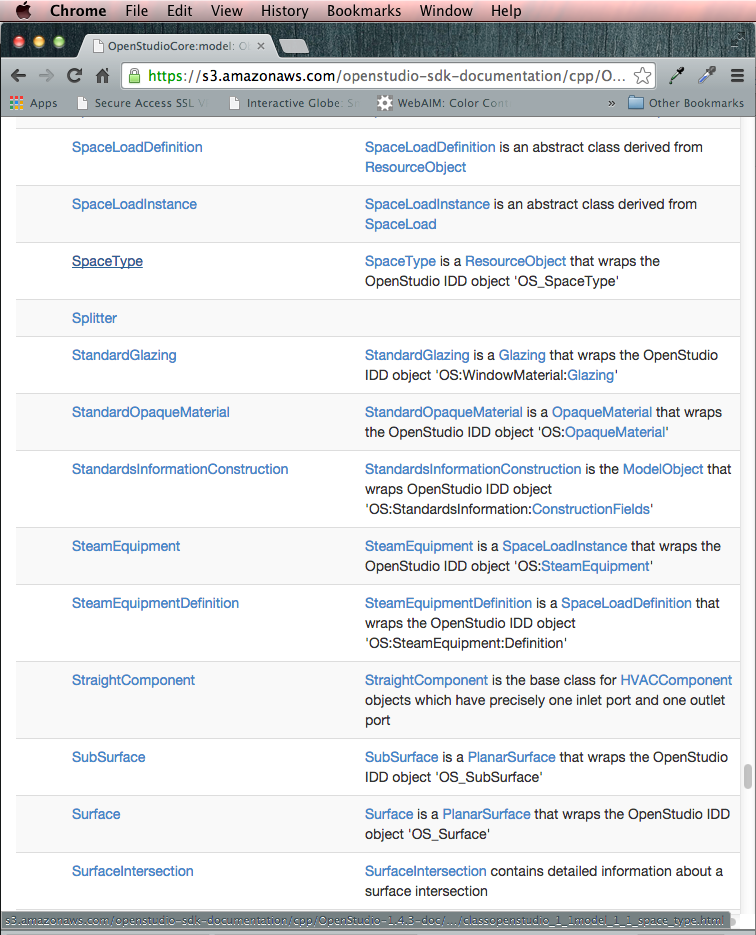Follow the Splitter class link
Viewport: 756px width, 935px height.
pos(94,318)
